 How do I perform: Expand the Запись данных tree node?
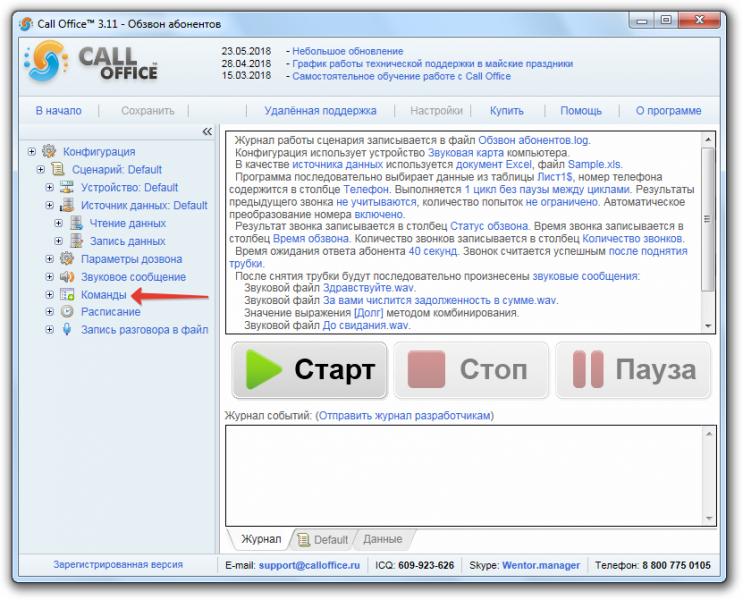[x=58, y=241]
